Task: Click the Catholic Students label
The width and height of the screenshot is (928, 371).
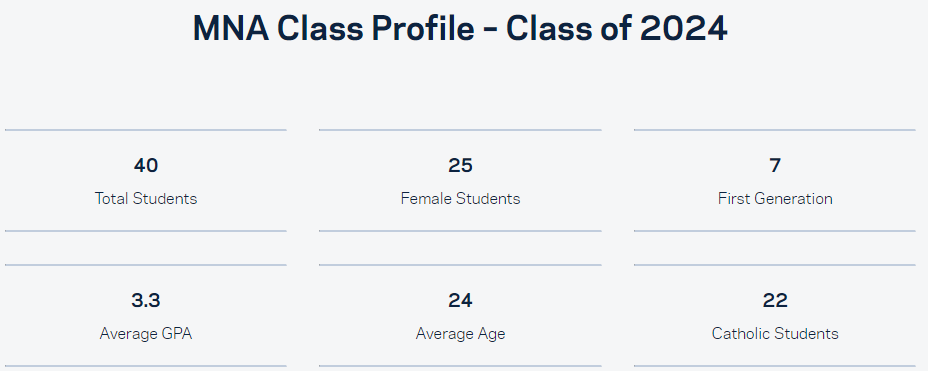Action: [775, 334]
